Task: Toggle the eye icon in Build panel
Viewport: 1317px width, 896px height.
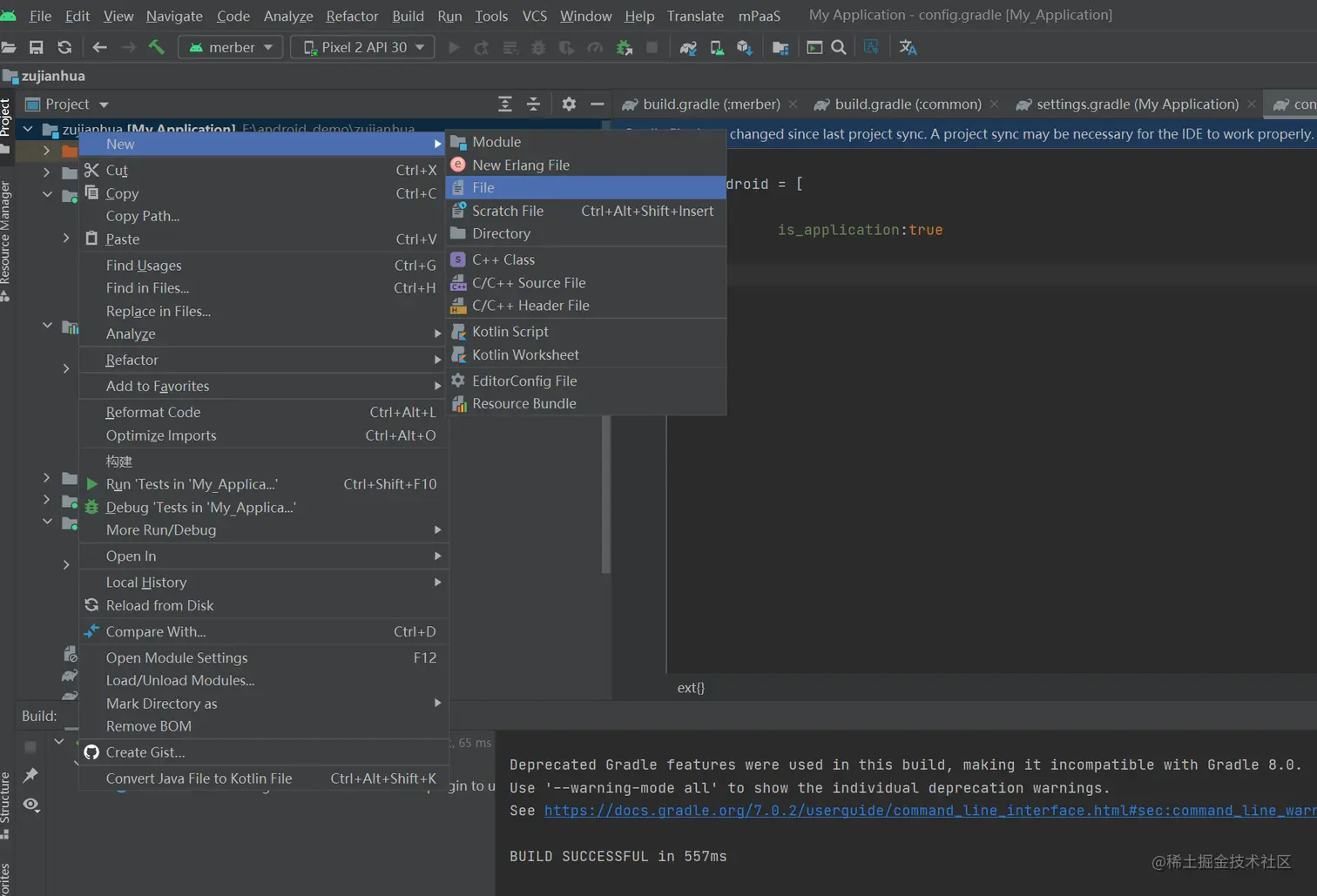Action: click(x=31, y=805)
